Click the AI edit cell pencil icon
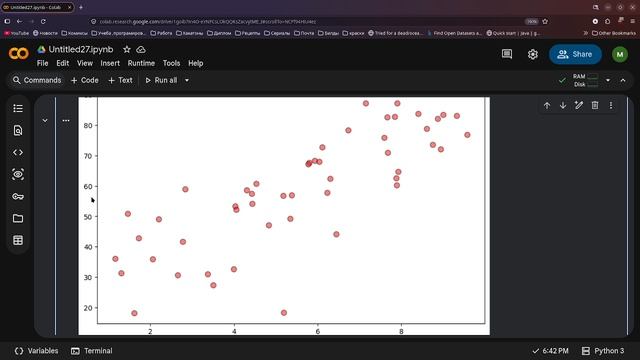The height and width of the screenshot is (360, 640). click(x=579, y=105)
